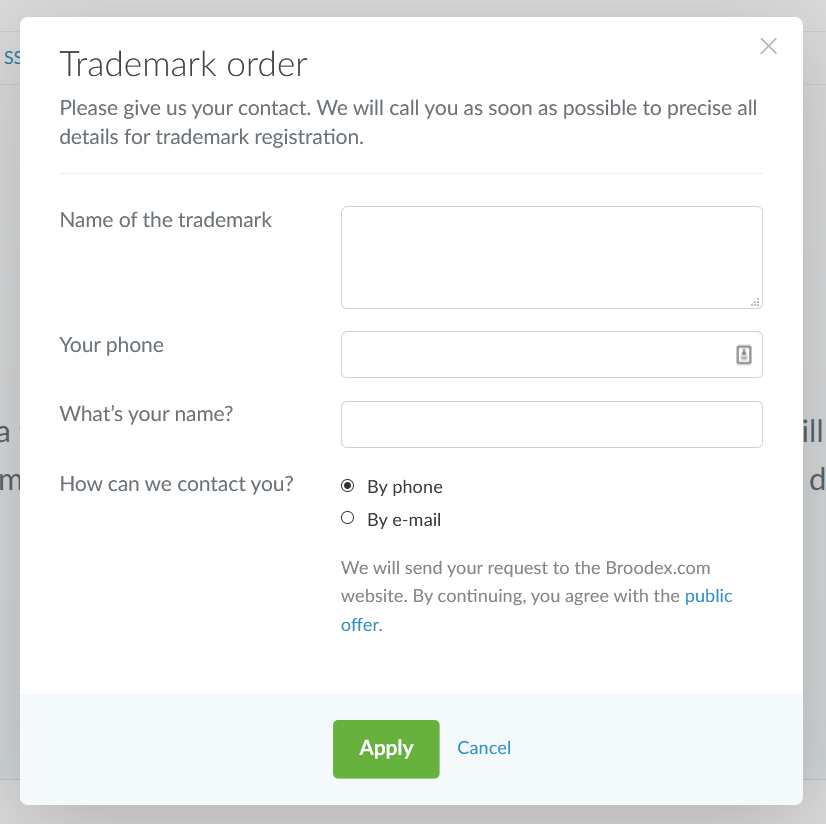Select the By phone radio button
This screenshot has width=826, height=824.
[348, 486]
